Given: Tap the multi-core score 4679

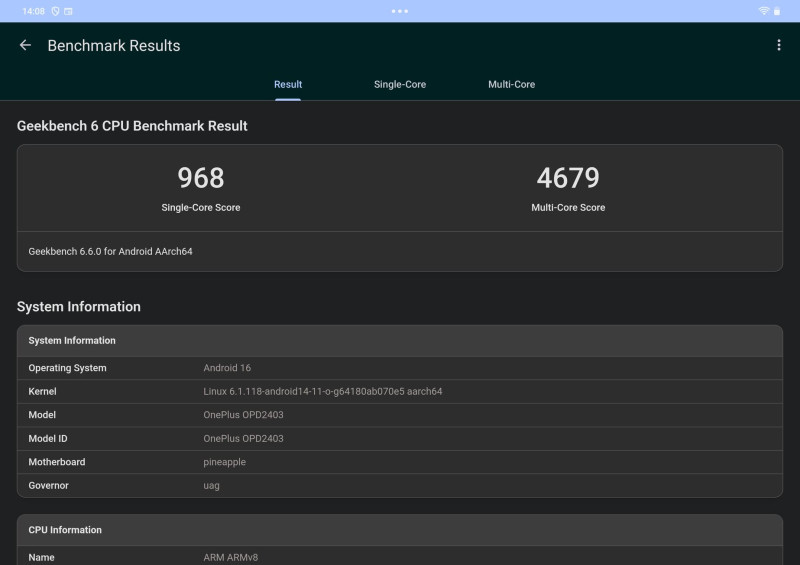Looking at the screenshot, I should click(x=568, y=178).
